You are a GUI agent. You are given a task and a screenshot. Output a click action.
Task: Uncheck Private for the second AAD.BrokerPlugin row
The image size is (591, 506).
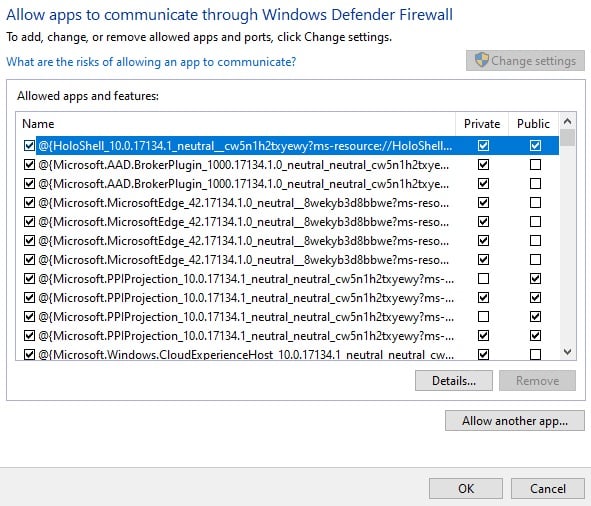(483, 184)
